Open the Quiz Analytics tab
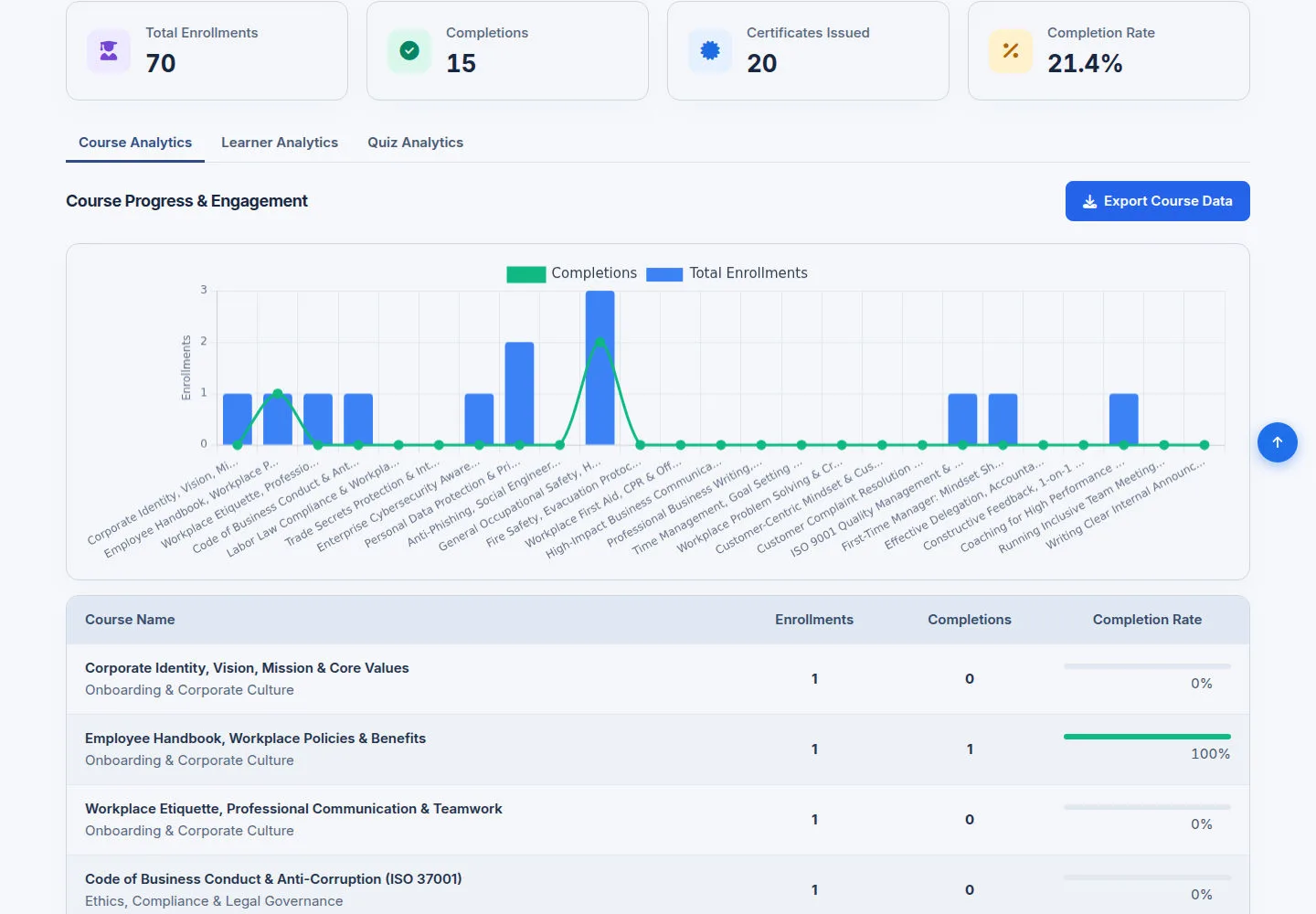Image resolution: width=1316 pixels, height=914 pixels. pyautogui.click(x=416, y=143)
